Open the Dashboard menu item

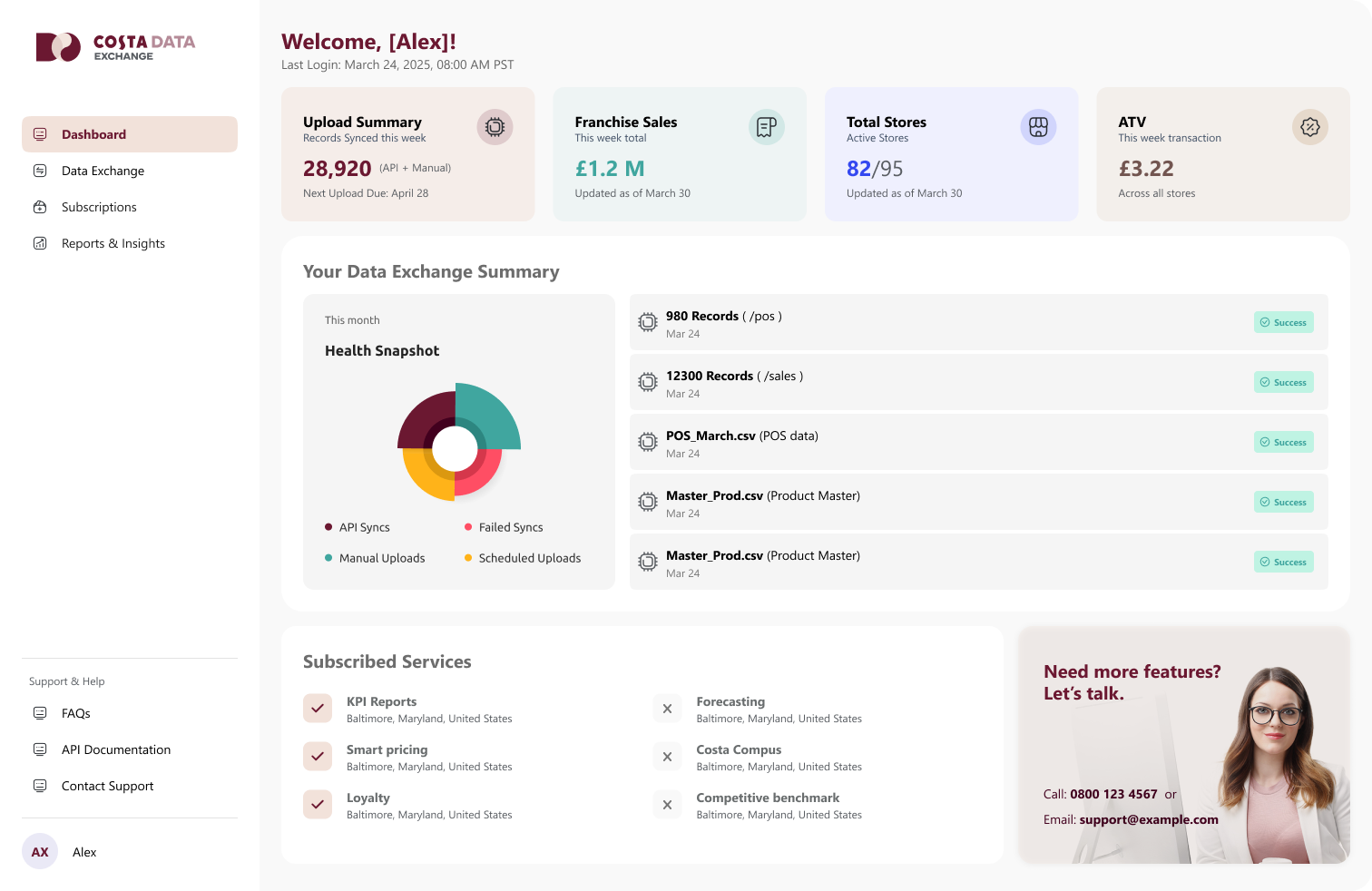click(x=130, y=134)
